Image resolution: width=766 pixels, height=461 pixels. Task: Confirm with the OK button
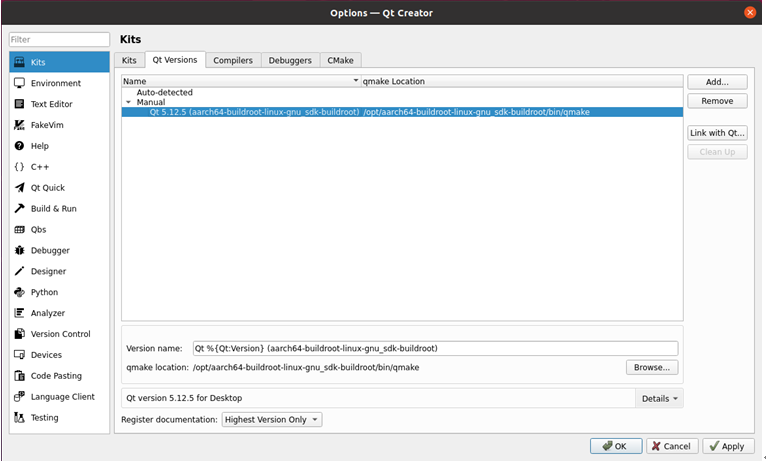point(616,446)
